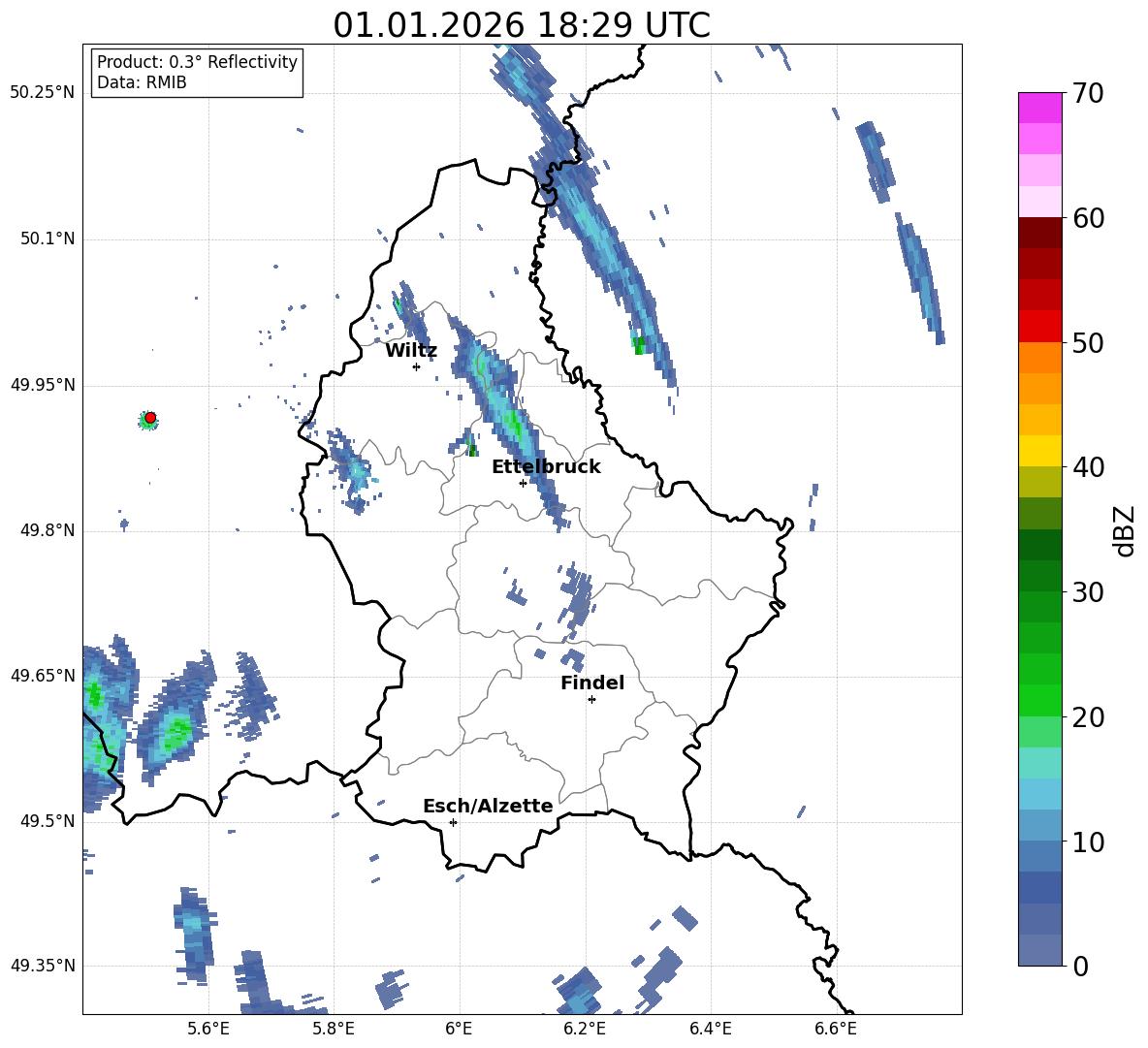
Task: Click the orange colorbar segment above 45
Action: coord(1039,358)
